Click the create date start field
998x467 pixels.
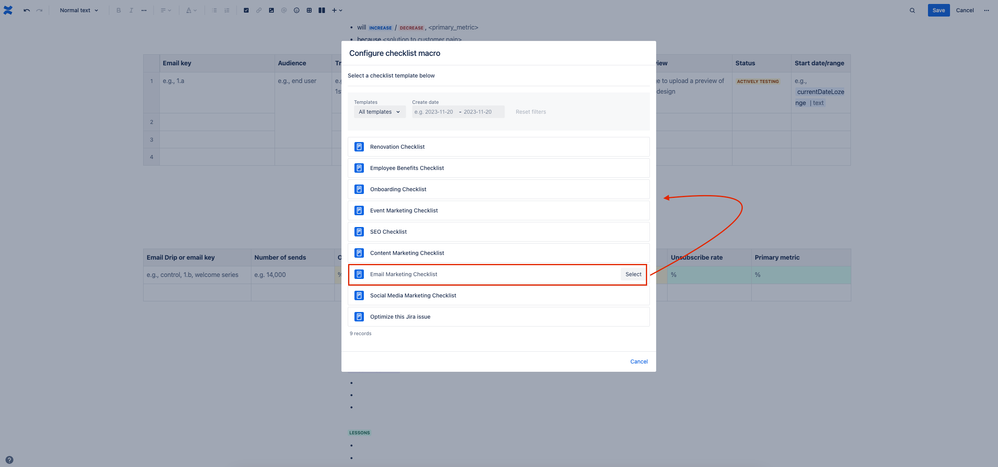pyautogui.click(x=434, y=112)
